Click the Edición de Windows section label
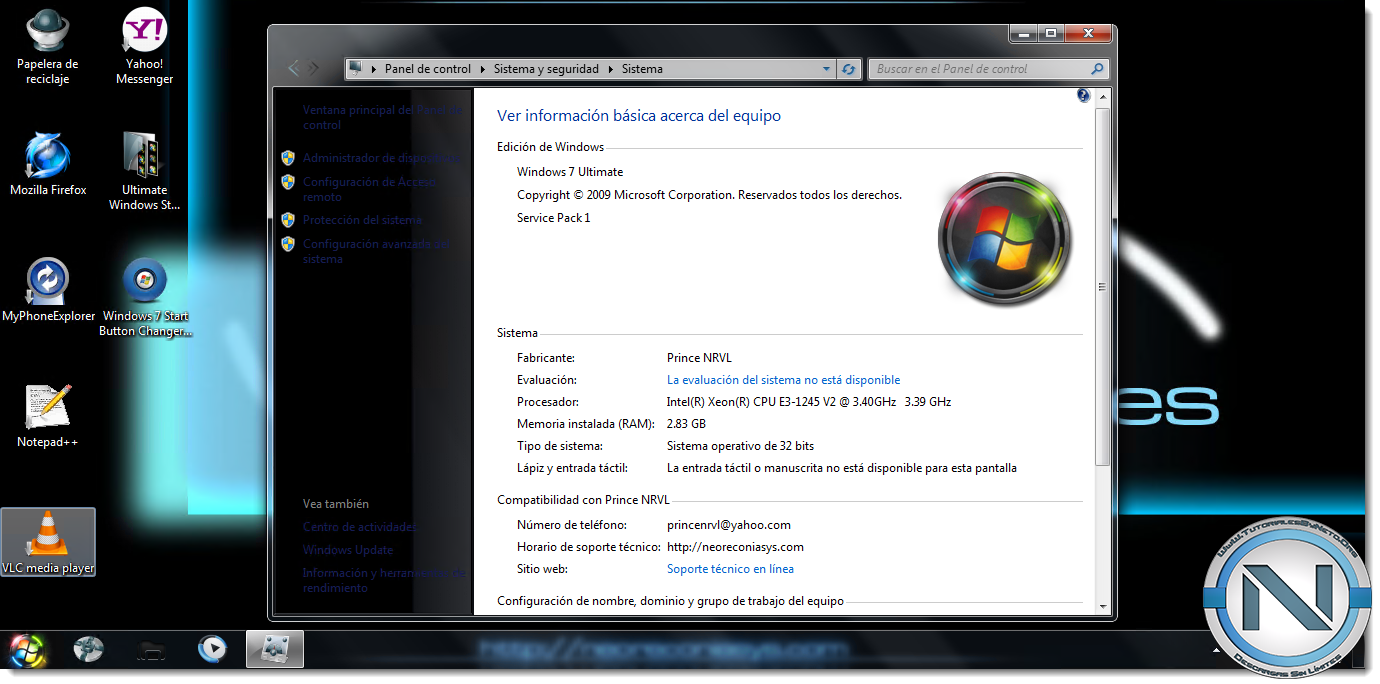The image size is (1380, 684). pyautogui.click(x=550, y=147)
